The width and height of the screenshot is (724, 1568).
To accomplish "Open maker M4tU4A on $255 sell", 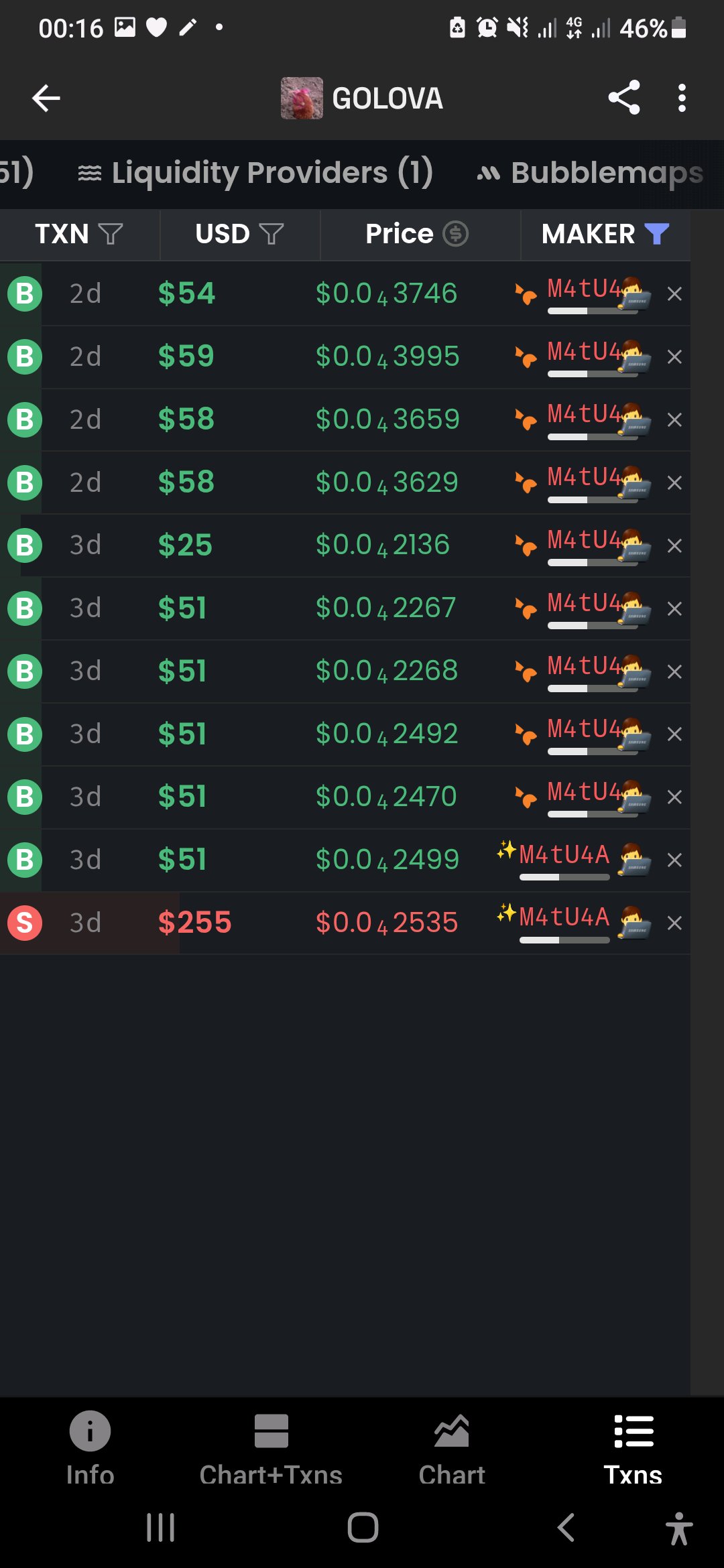I will click(x=564, y=917).
